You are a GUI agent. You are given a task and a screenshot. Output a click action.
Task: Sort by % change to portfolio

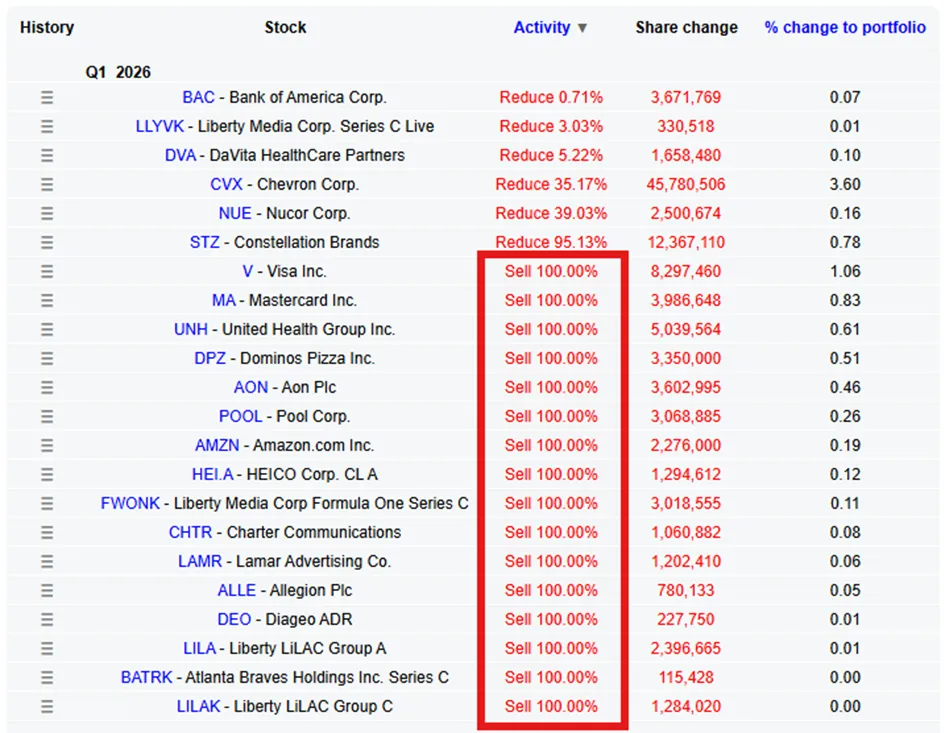tap(845, 28)
